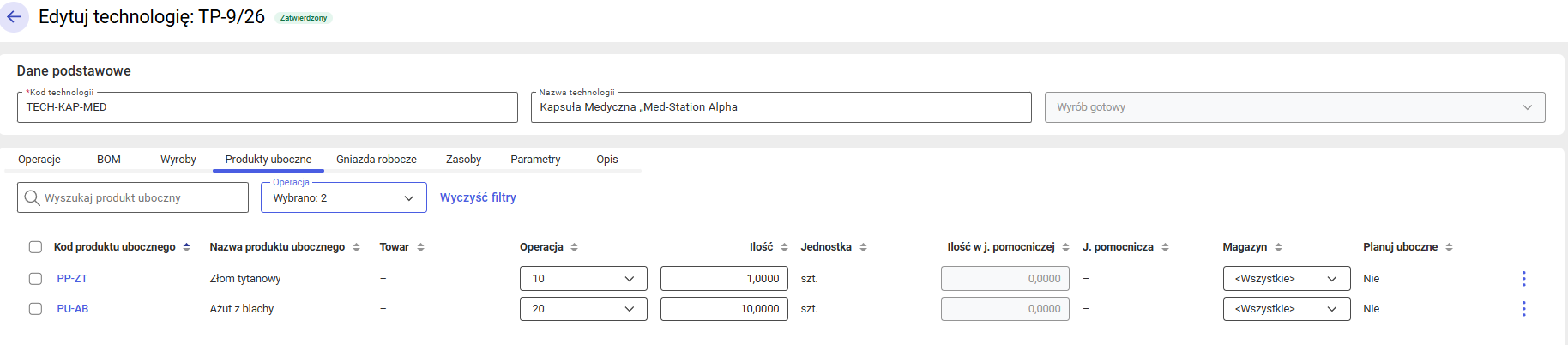This screenshot has height=345, width=1568.
Task: Switch to the BOM tab
Action: point(109,160)
